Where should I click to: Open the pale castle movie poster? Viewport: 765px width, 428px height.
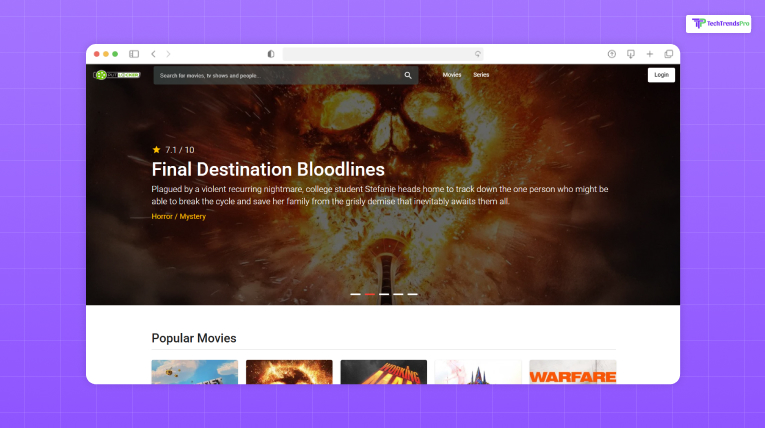coord(478,372)
